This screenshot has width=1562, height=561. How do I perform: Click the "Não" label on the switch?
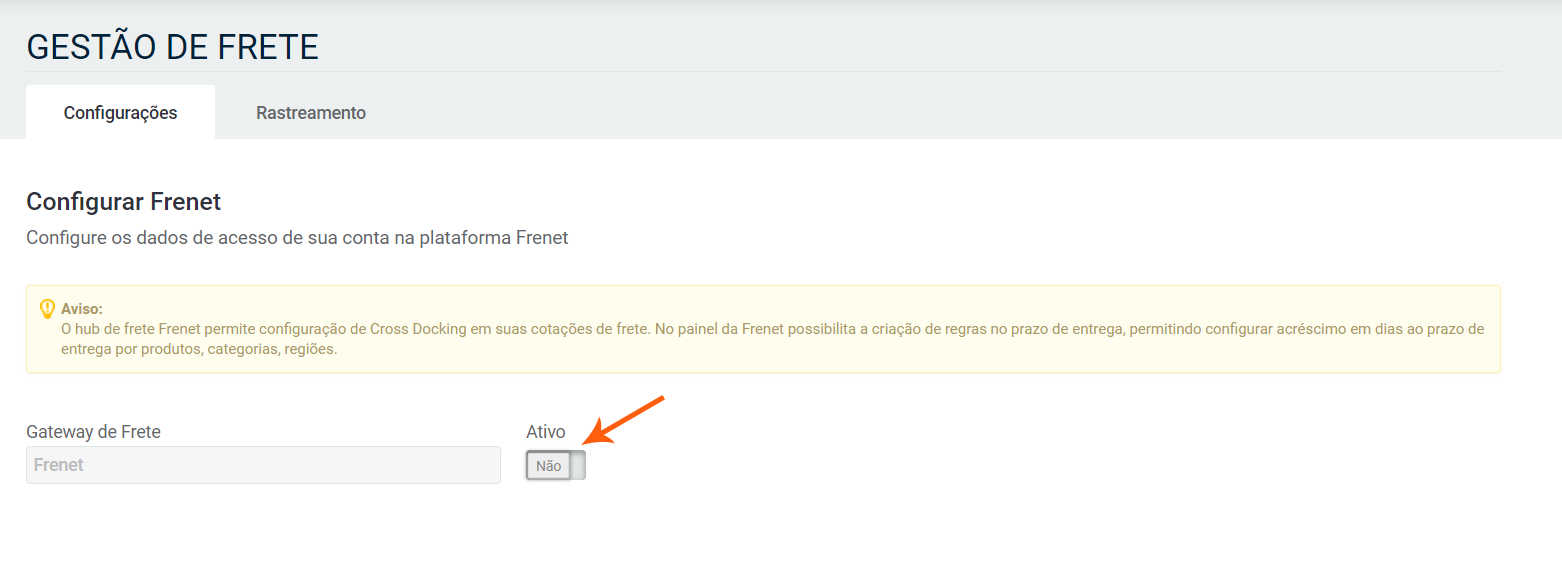[x=548, y=466]
